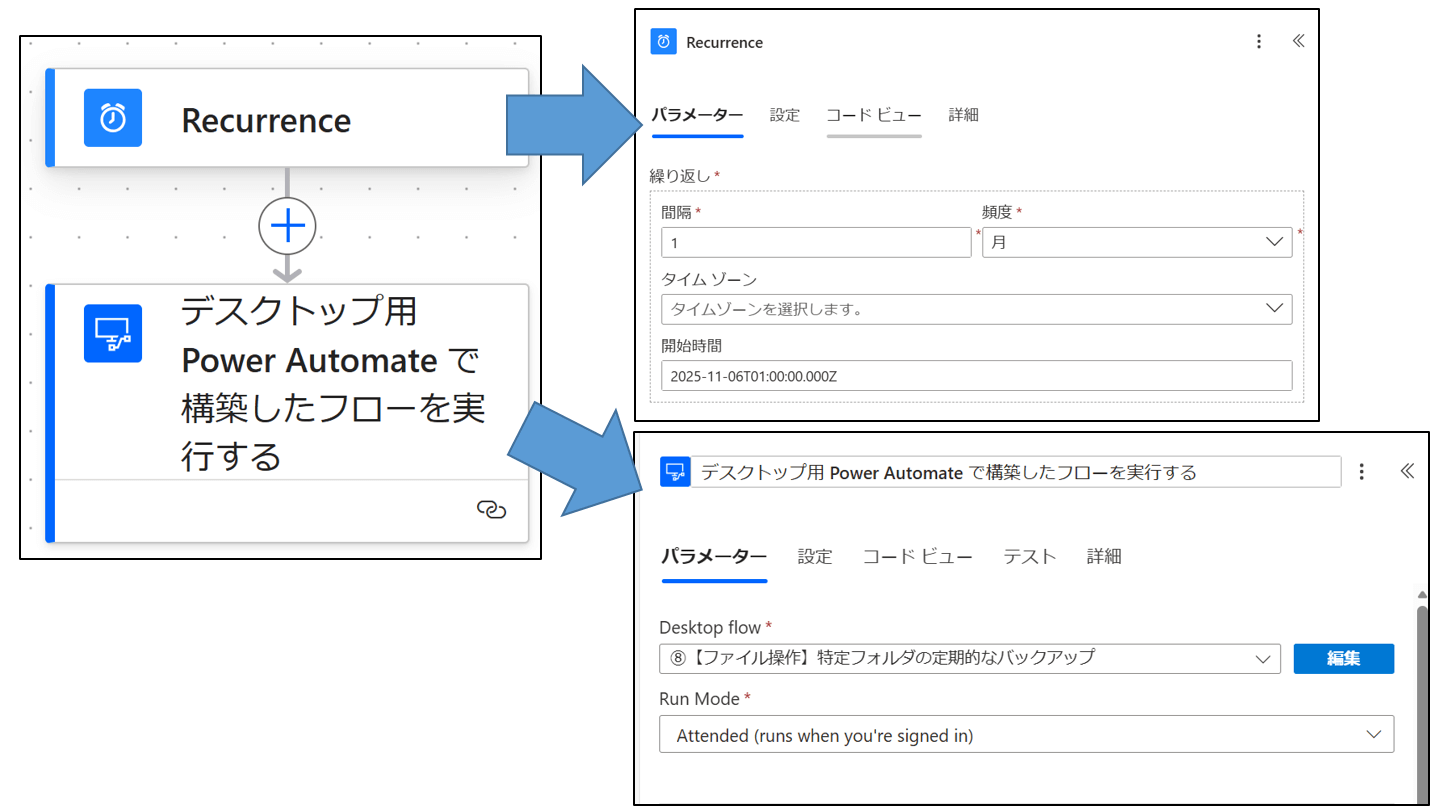The height and width of the screenshot is (806, 1432).
Task: Click the 開始時間 input field
Action: click(976, 375)
